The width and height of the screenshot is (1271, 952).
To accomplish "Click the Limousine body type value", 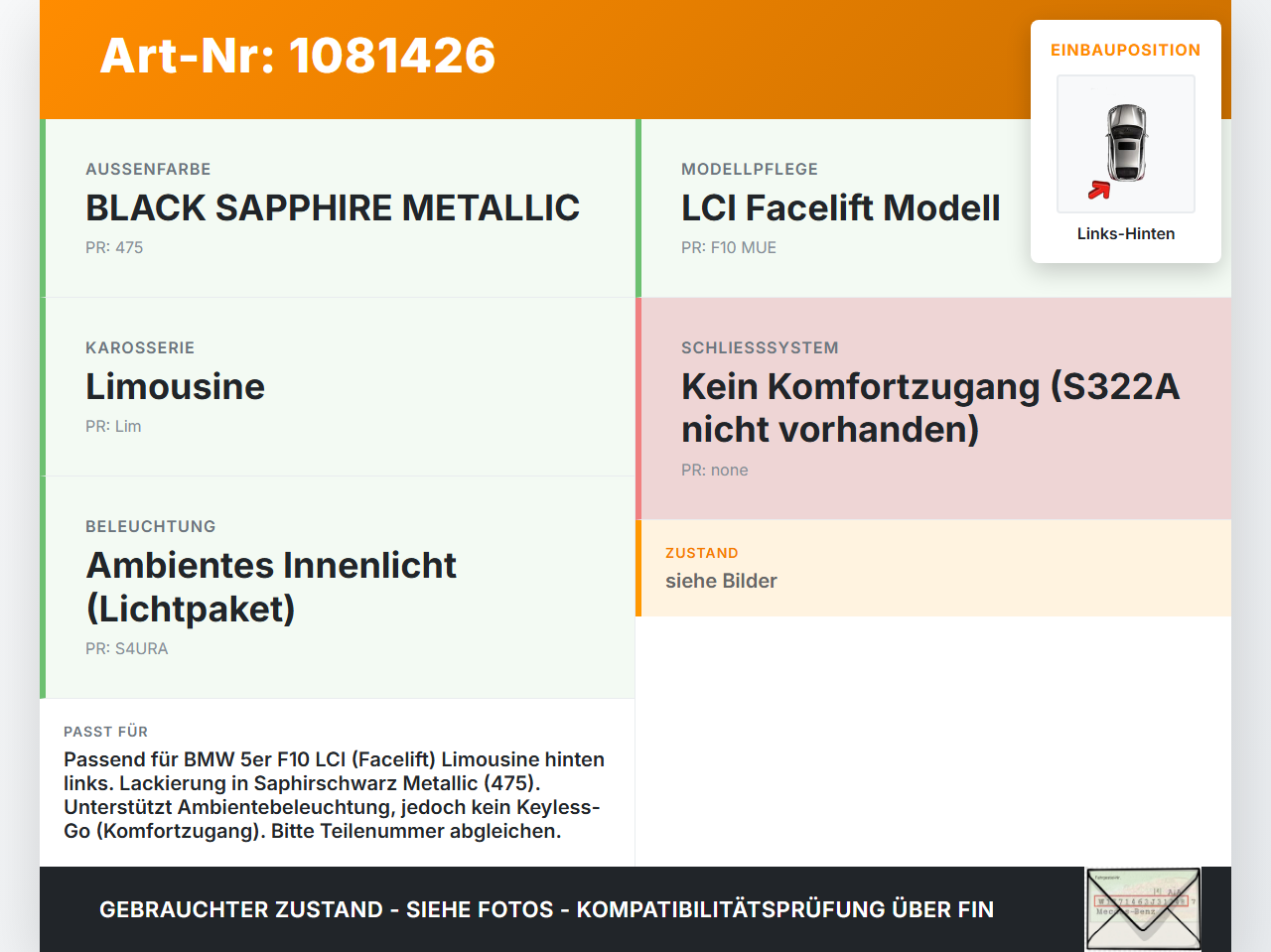I will tap(175, 387).
